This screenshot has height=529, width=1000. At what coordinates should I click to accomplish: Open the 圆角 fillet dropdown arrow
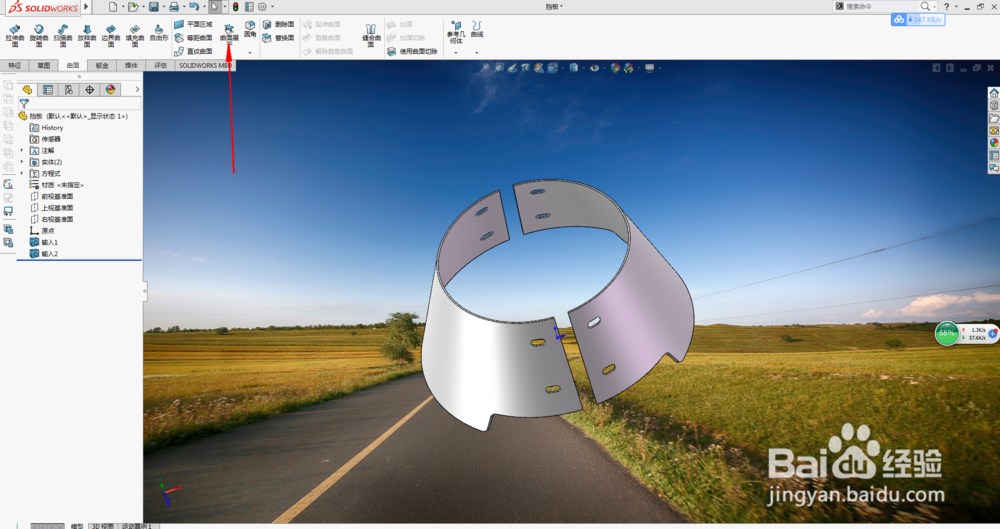coord(250,52)
